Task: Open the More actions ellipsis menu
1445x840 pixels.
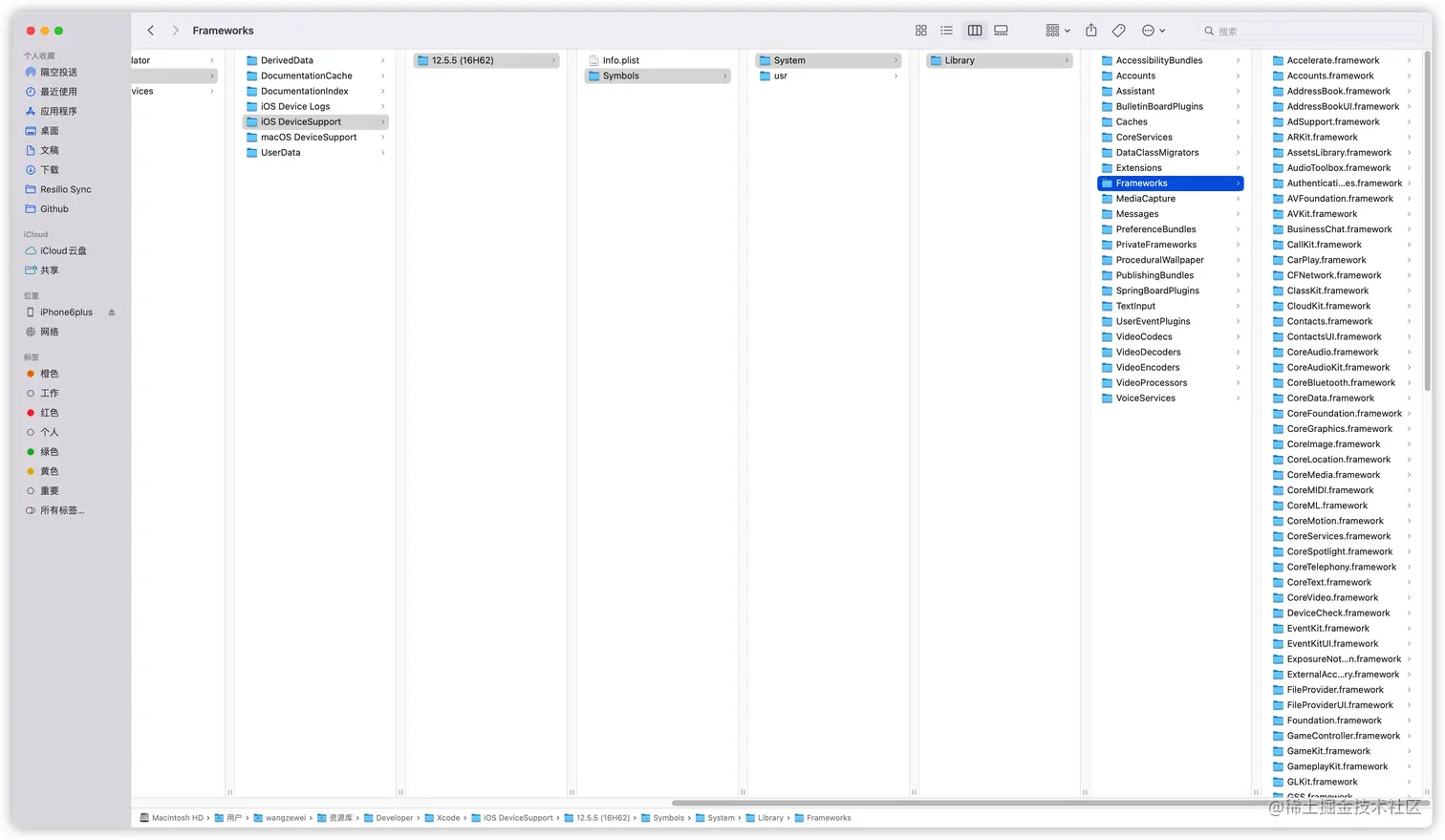Action: point(1154,31)
